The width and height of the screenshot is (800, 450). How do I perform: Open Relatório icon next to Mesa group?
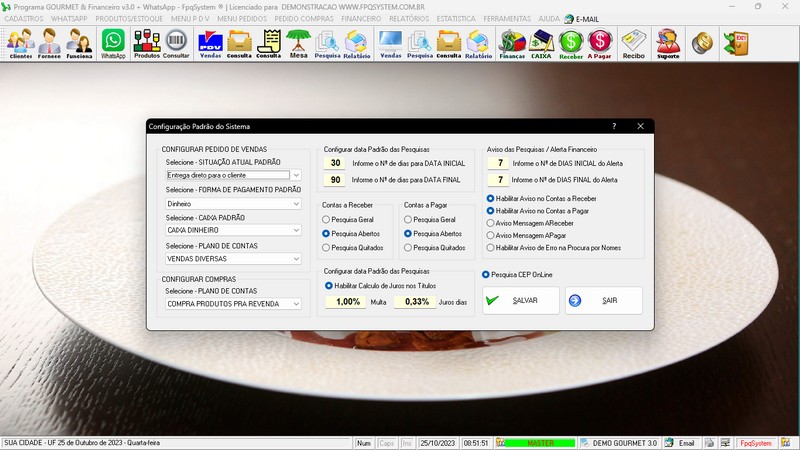point(357,43)
